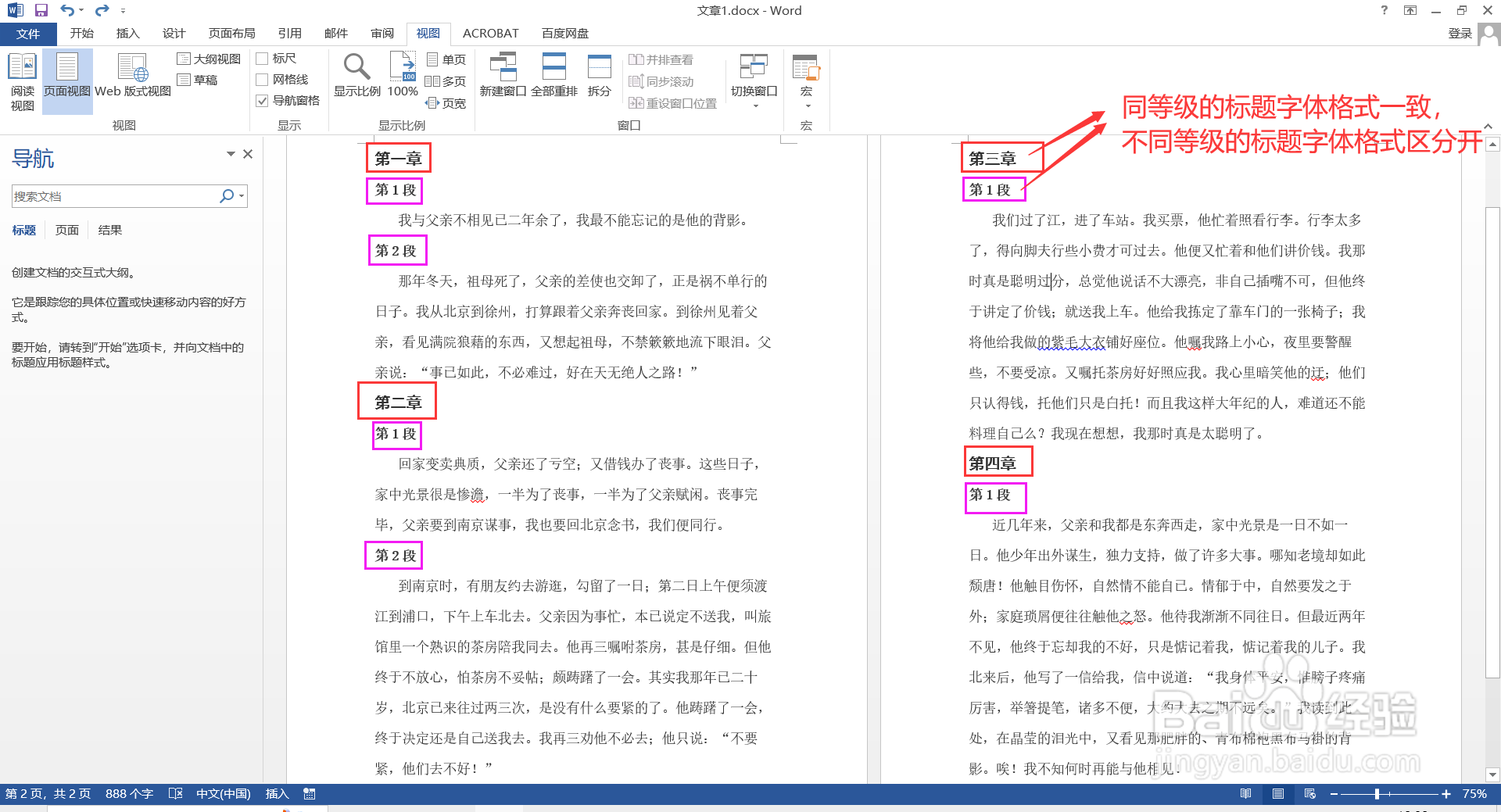Viewport: 1501px width, 812px height.
Task: Open the Home (开始) tab
Action: click(x=81, y=34)
